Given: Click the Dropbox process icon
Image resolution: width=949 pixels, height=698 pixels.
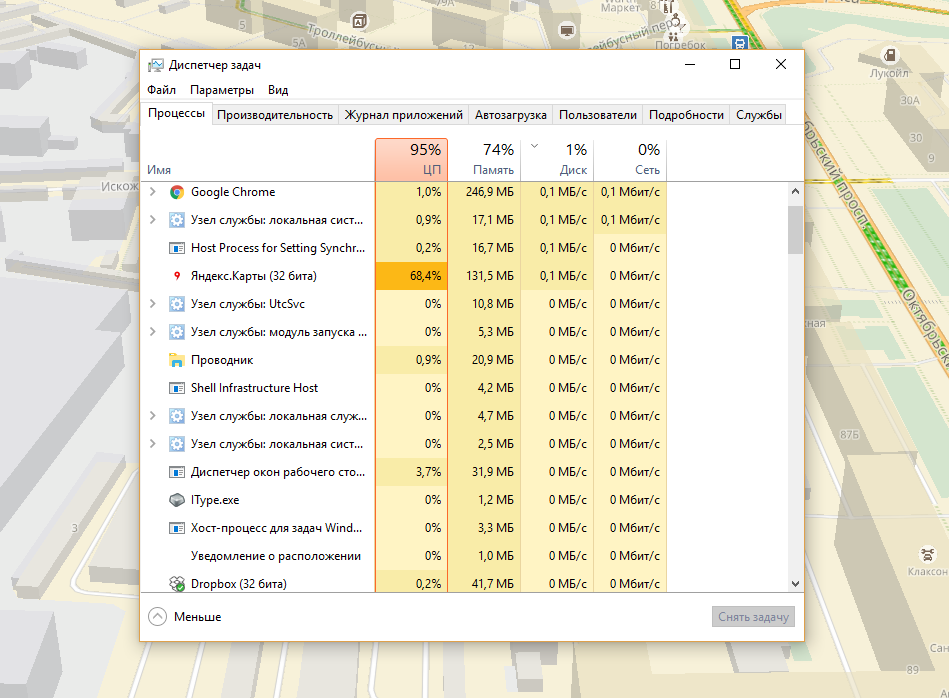Looking at the screenshot, I should (x=176, y=584).
